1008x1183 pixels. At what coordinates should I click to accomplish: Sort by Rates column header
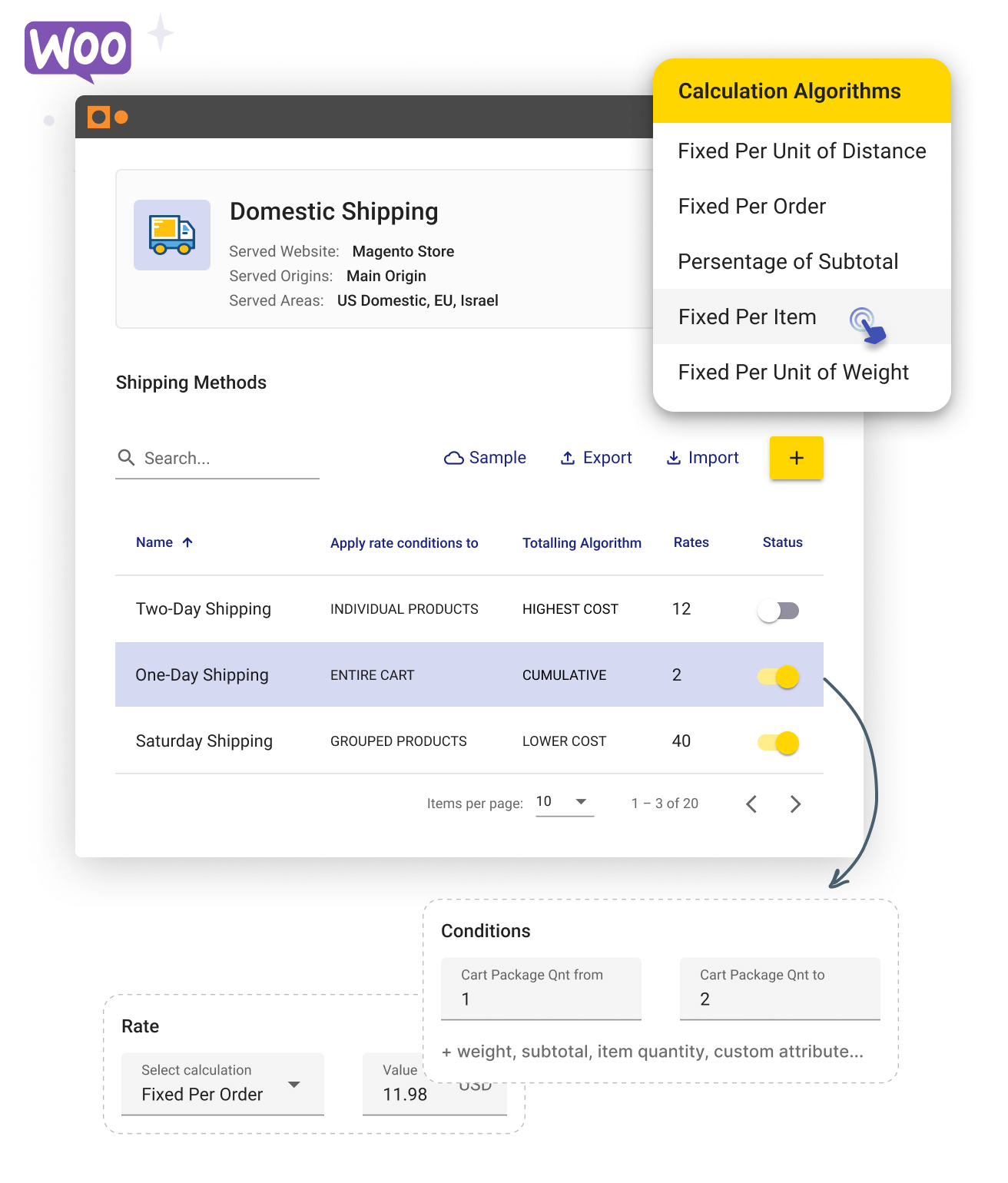[x=691, y=542]
